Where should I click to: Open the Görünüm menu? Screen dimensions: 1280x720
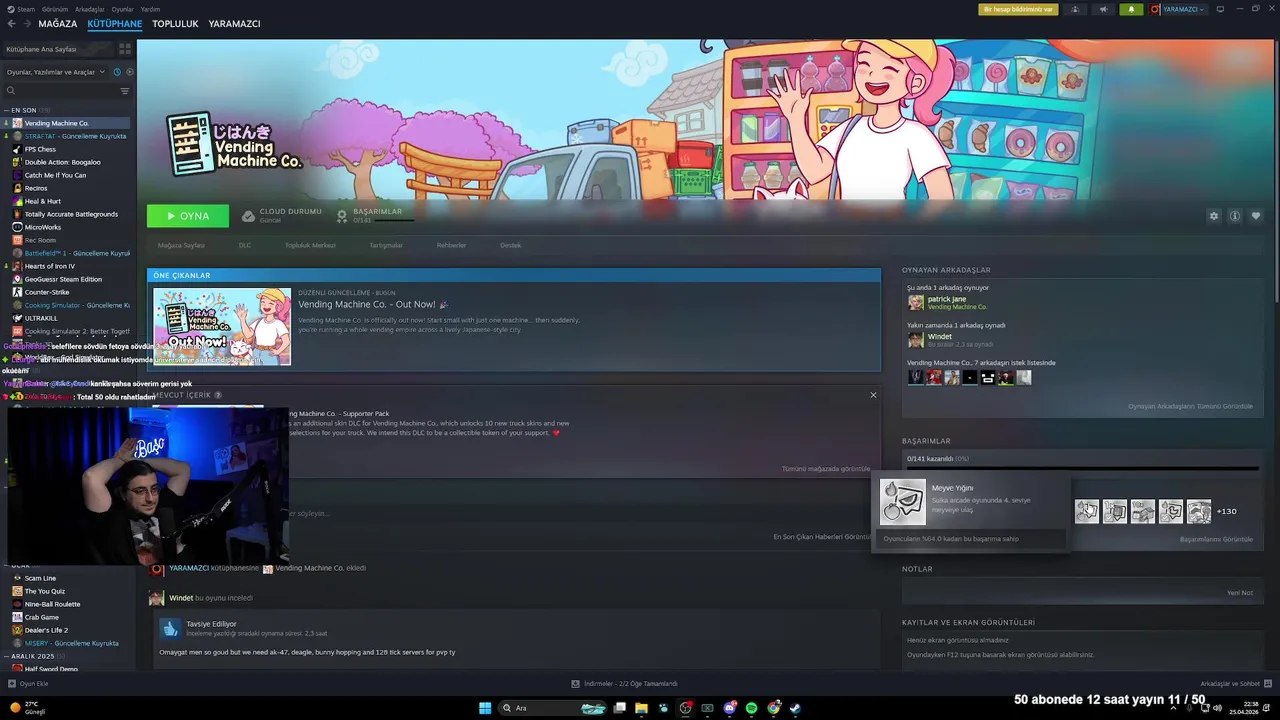coord(55,9)
